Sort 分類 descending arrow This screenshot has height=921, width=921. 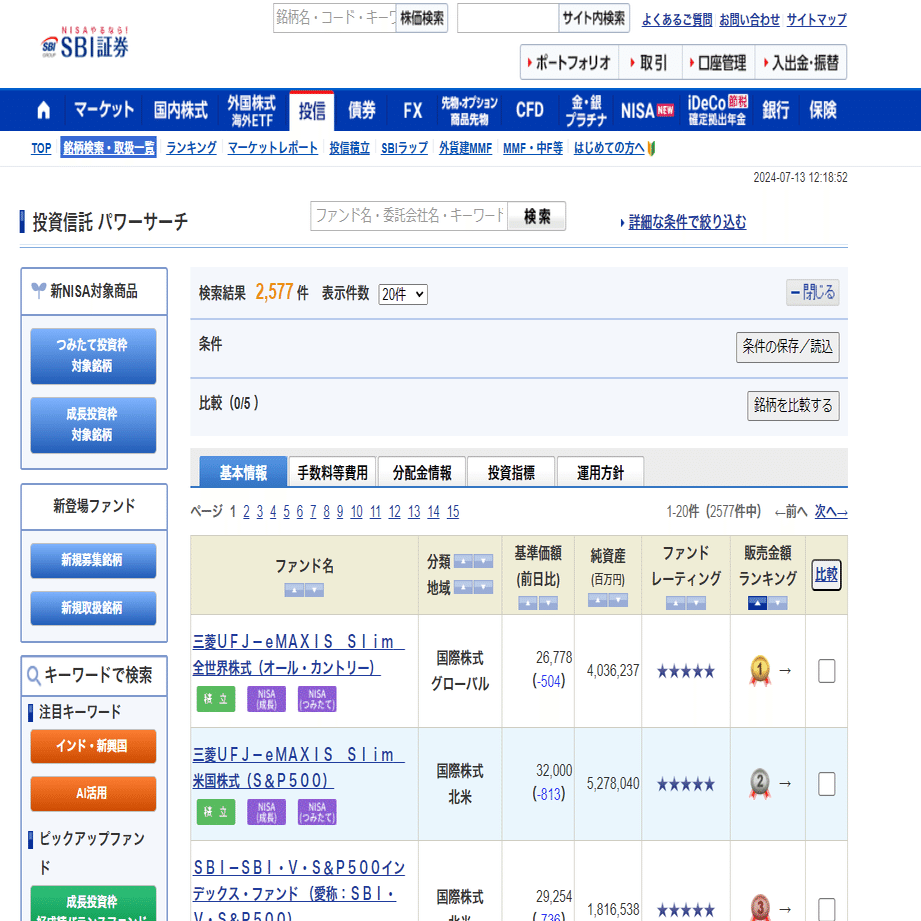[483, 561]
